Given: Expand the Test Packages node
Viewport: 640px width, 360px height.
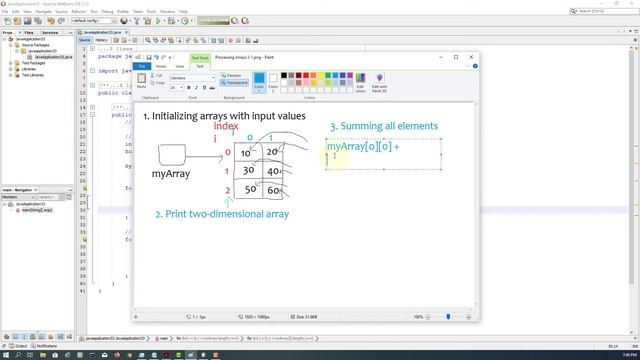Looking at the screenshot, I should point(11,63).
